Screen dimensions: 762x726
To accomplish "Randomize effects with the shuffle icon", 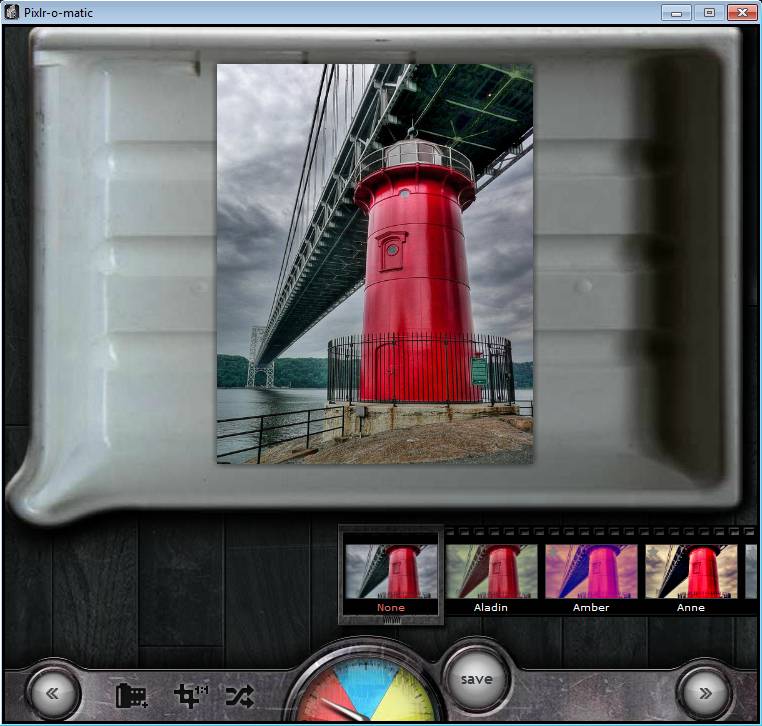I will coord(240,696).
